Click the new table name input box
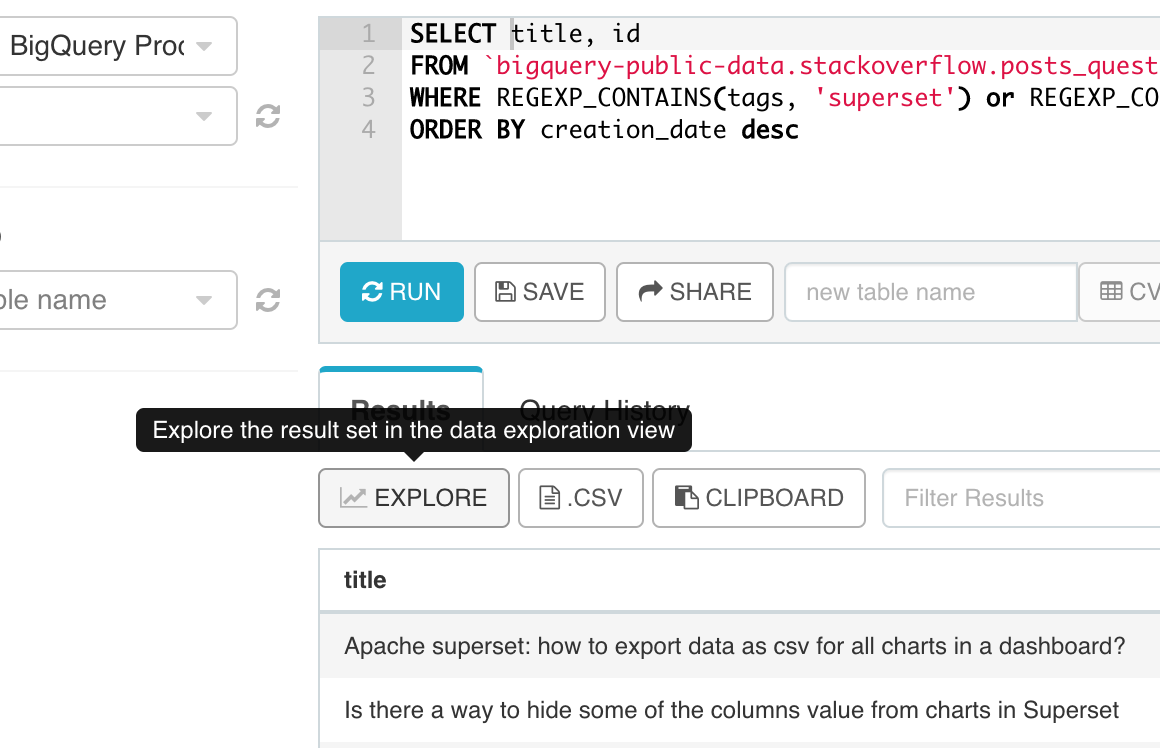 (x=930, y=291)
